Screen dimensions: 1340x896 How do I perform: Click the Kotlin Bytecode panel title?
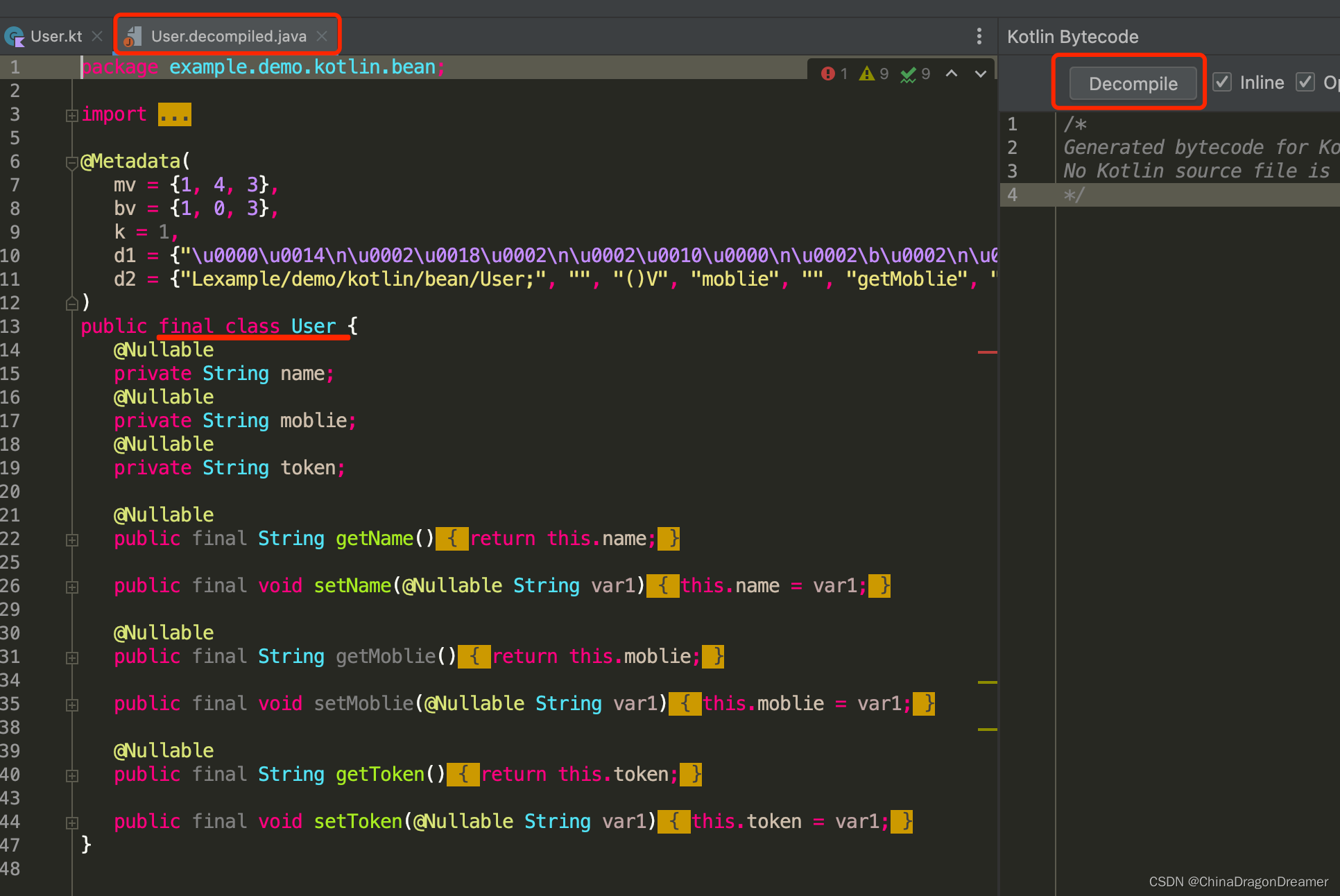pos(1072,36)
